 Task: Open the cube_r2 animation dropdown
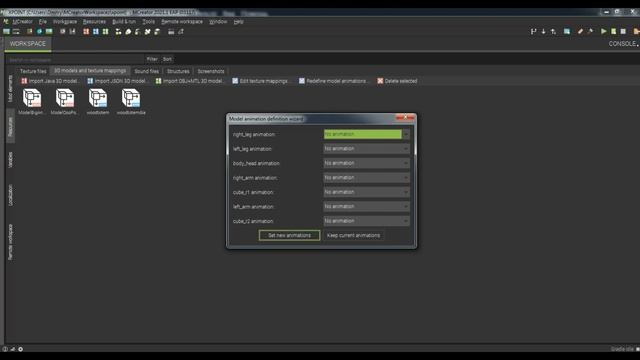[x=367, y=221]
